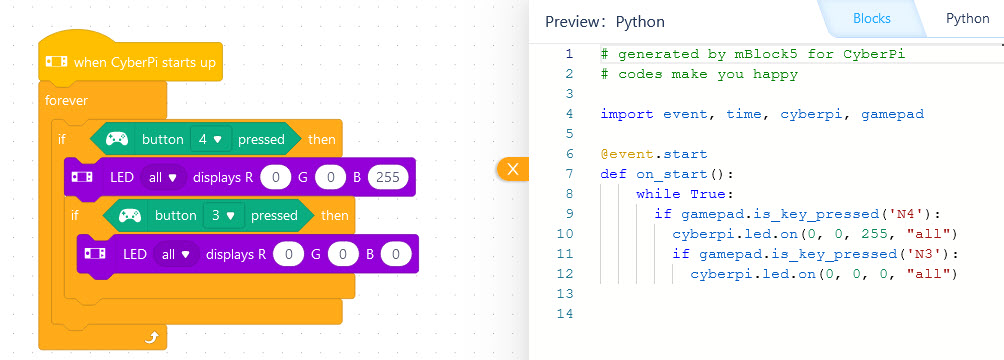1004x360 pixels.
Task: Click the gamepad icon in button 4 block
Action: (x=117, y=139)
